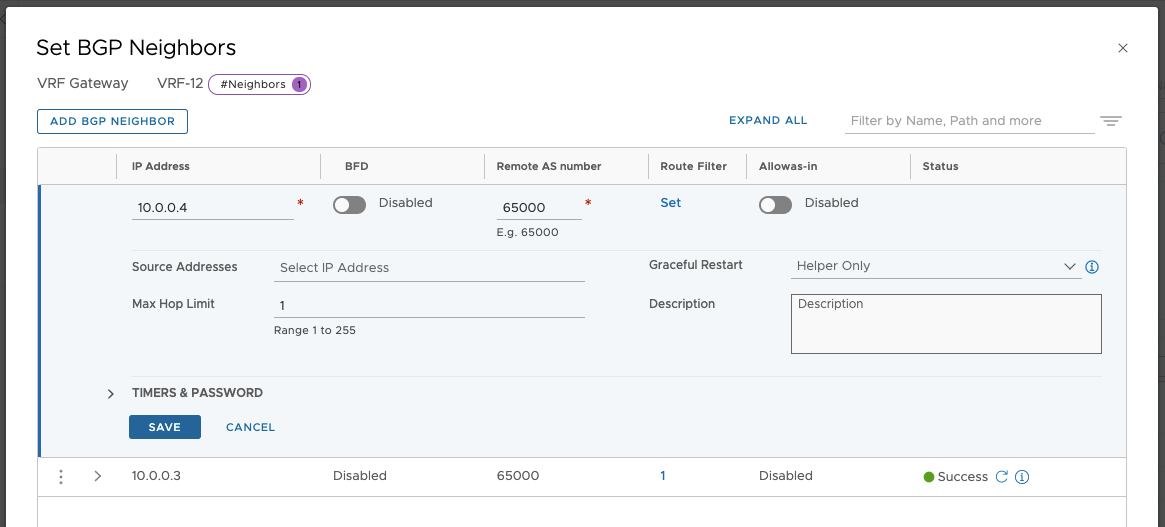Click the Route Filter Set link

pyautogui.click(x=670, y=203)
